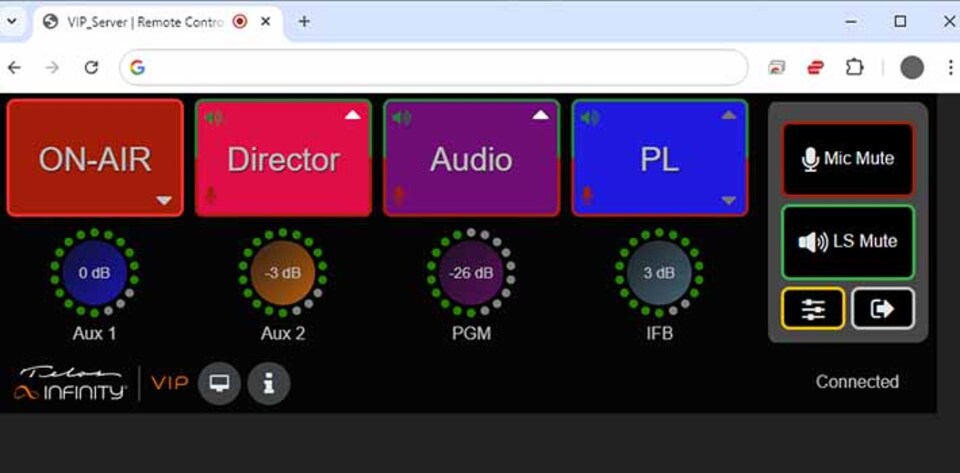Click the Telos Infinity logo
Image resolution: width=960 pixels, height=473 pixels.
coord(70,384)
